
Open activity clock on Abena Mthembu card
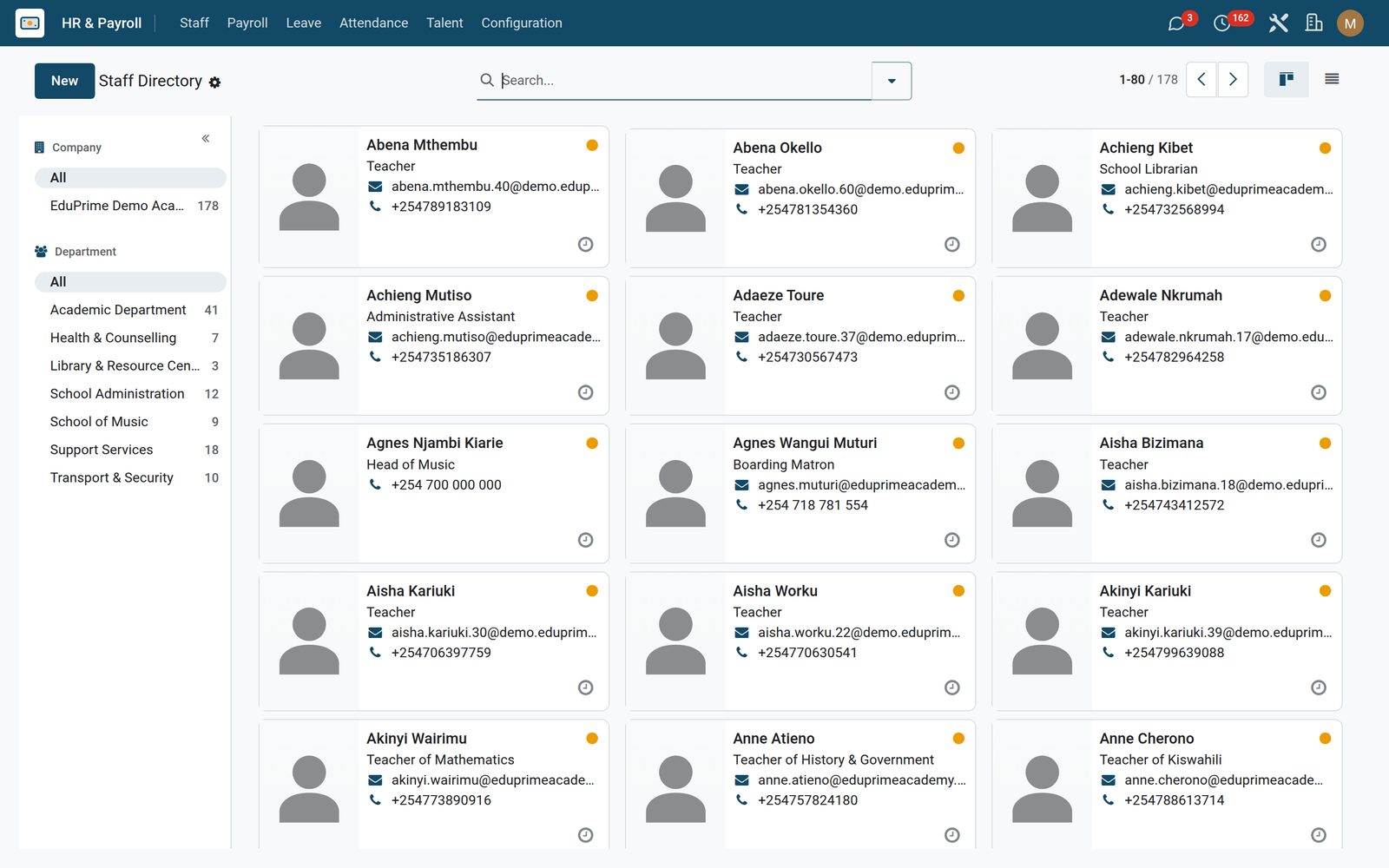(586, 245)
